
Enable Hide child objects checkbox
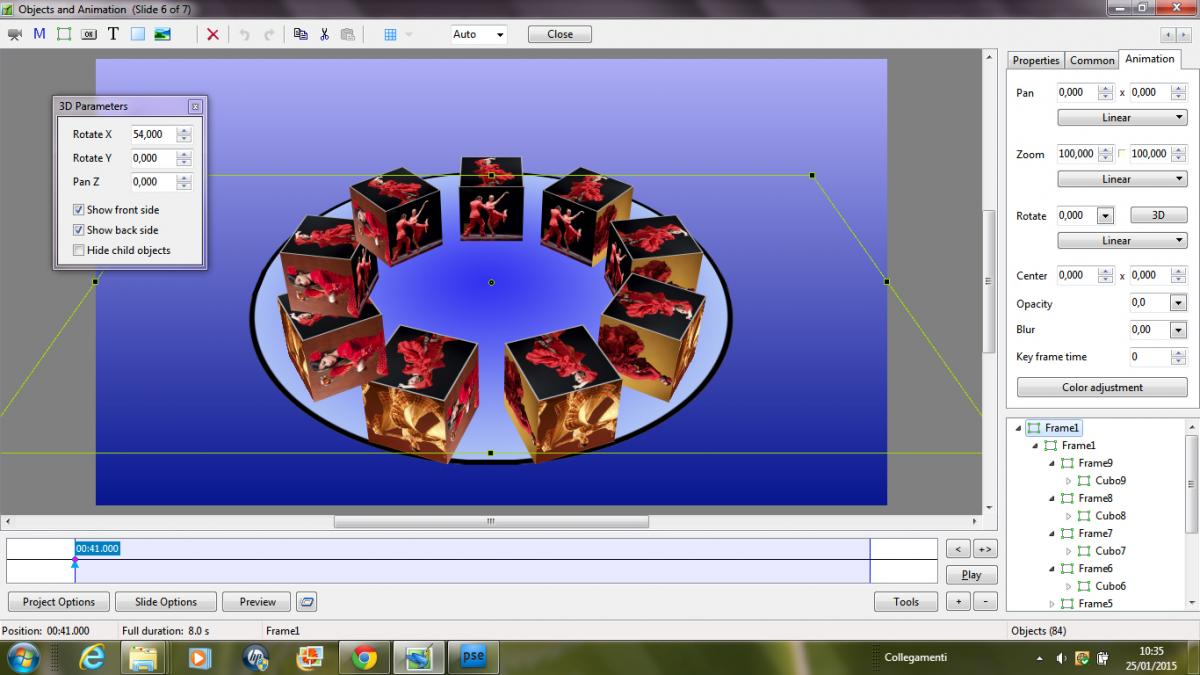(x=78, y=250)
